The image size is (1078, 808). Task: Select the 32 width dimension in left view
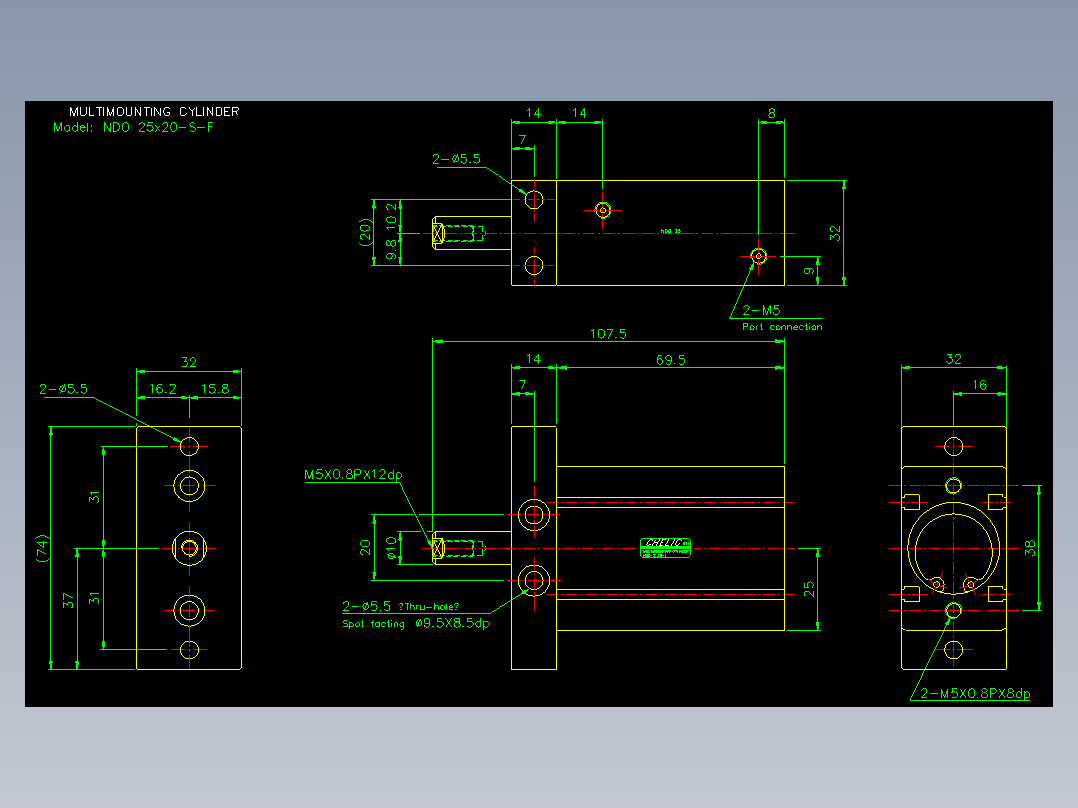coord(189,362)
